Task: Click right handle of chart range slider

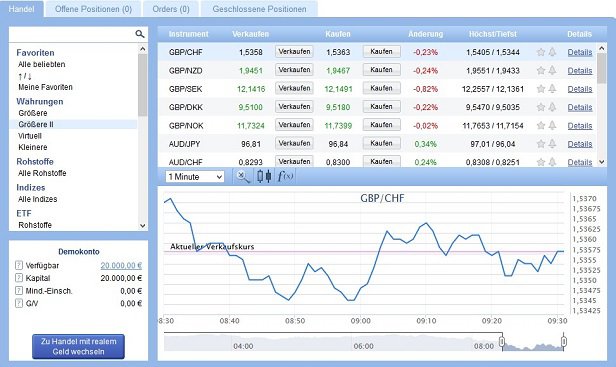Action: click(x=564, y=341)
